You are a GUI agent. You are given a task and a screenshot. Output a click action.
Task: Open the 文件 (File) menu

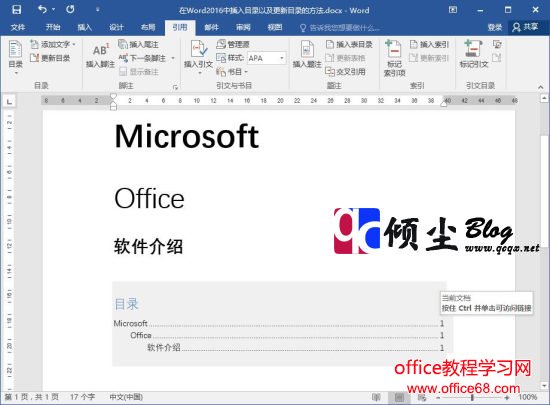(18, 27)
